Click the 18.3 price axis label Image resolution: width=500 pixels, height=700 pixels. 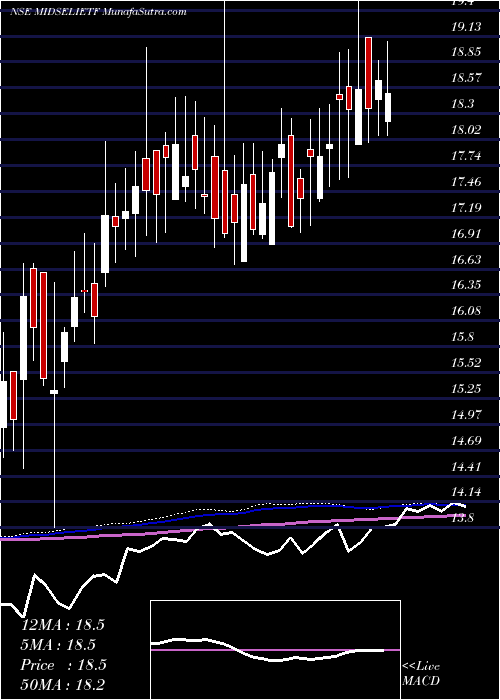point(463,104)
